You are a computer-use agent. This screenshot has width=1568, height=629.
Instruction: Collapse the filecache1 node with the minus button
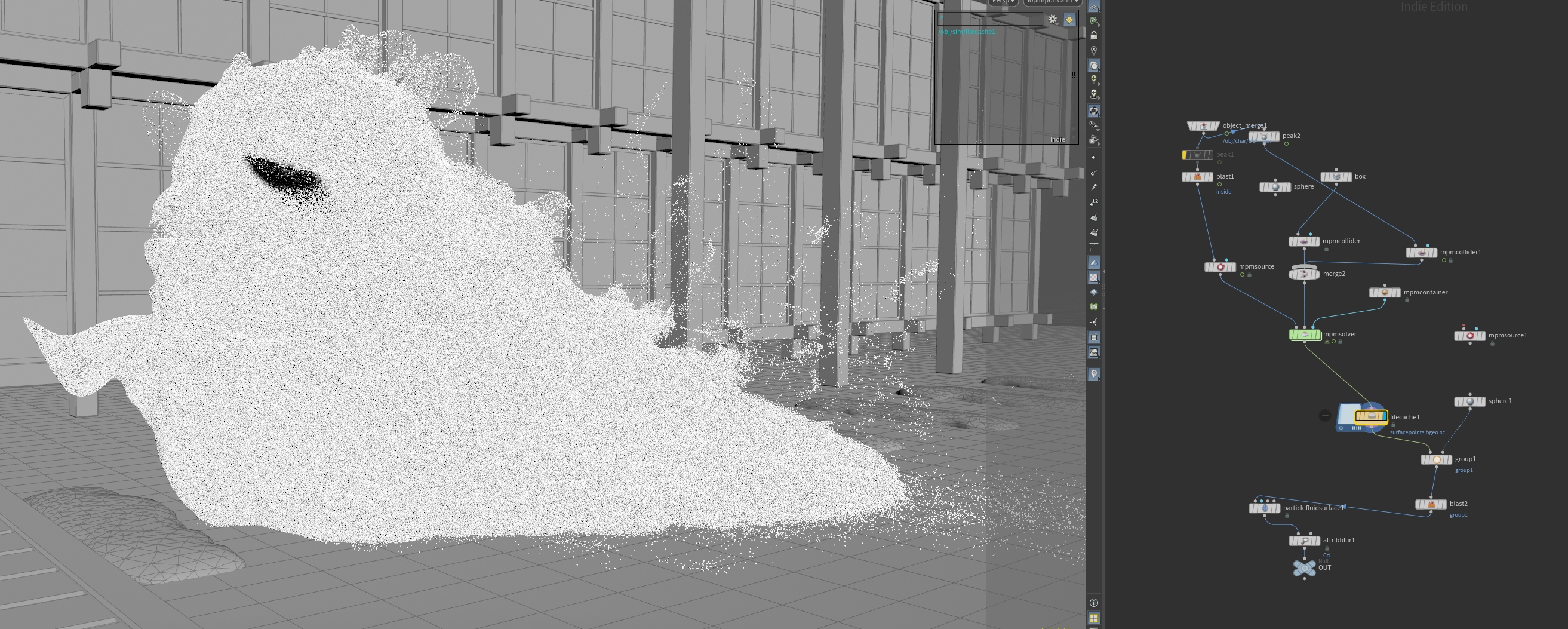[1324, 415]
